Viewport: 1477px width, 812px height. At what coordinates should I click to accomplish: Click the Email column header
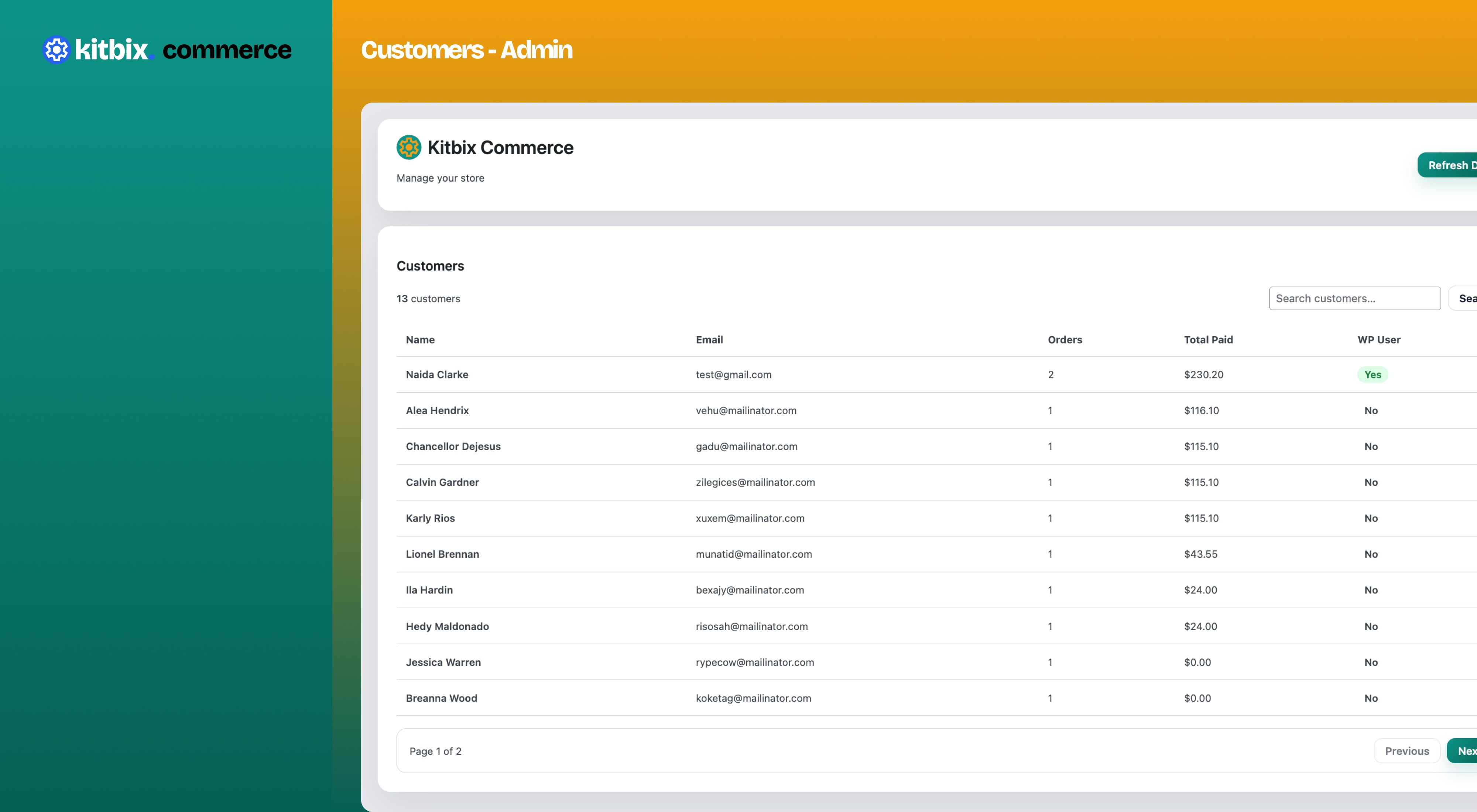pyautogui.click(x=709, y=340)
